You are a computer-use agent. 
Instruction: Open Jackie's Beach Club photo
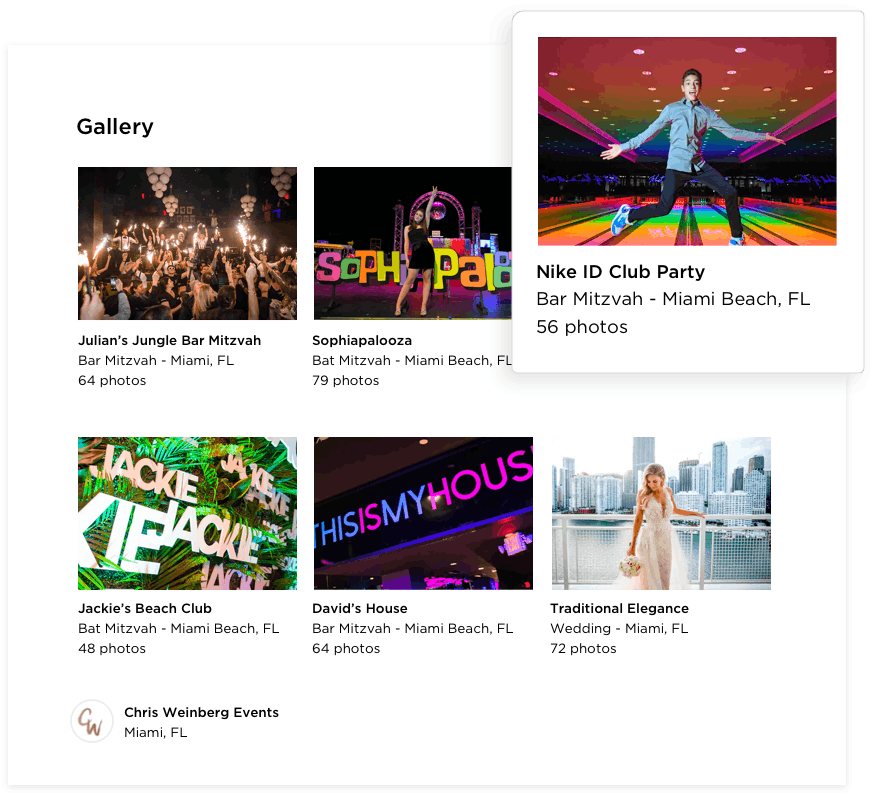click(187, 513)
